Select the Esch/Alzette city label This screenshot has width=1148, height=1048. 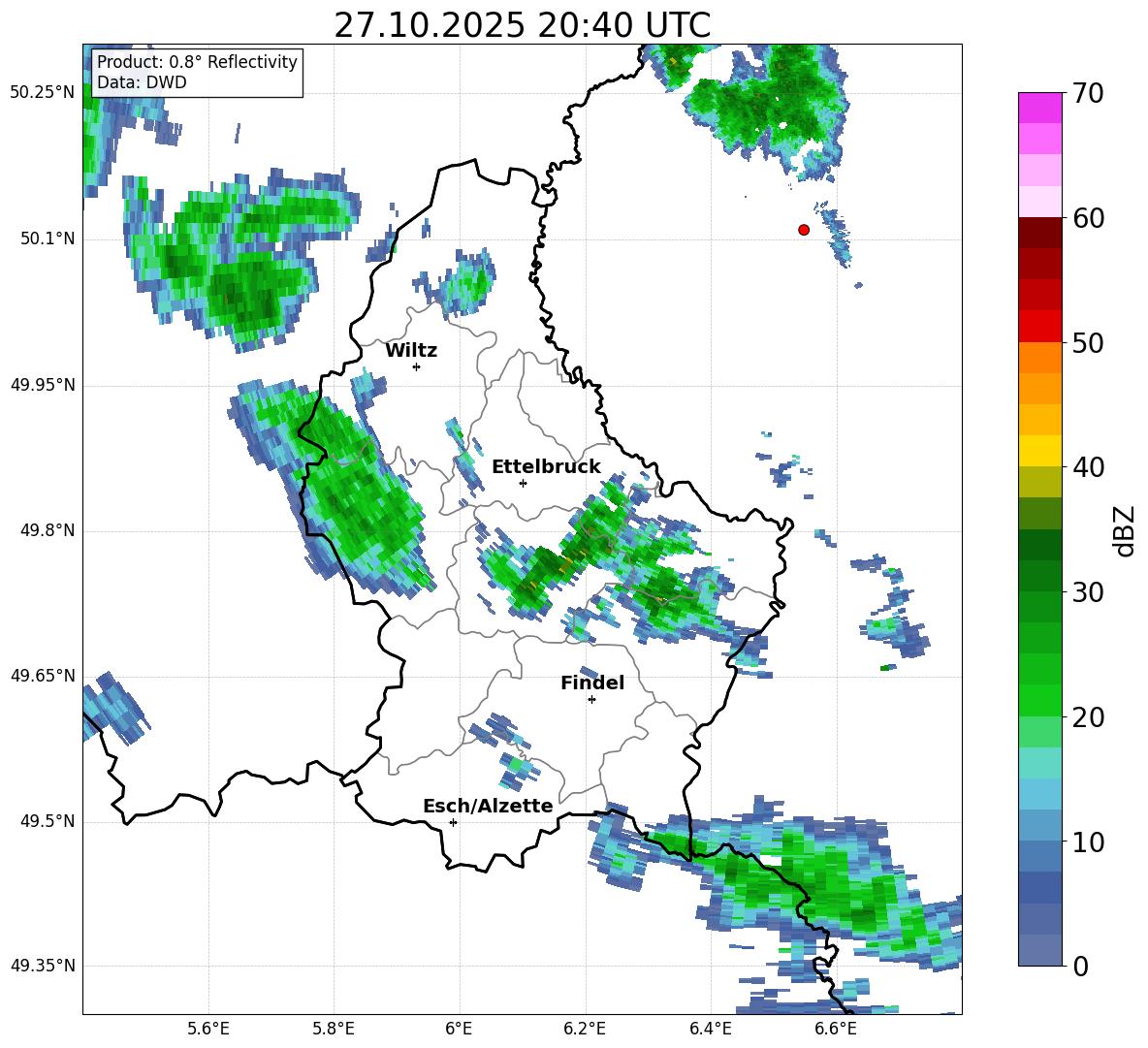pyautogui.click(x=488, y=807)
